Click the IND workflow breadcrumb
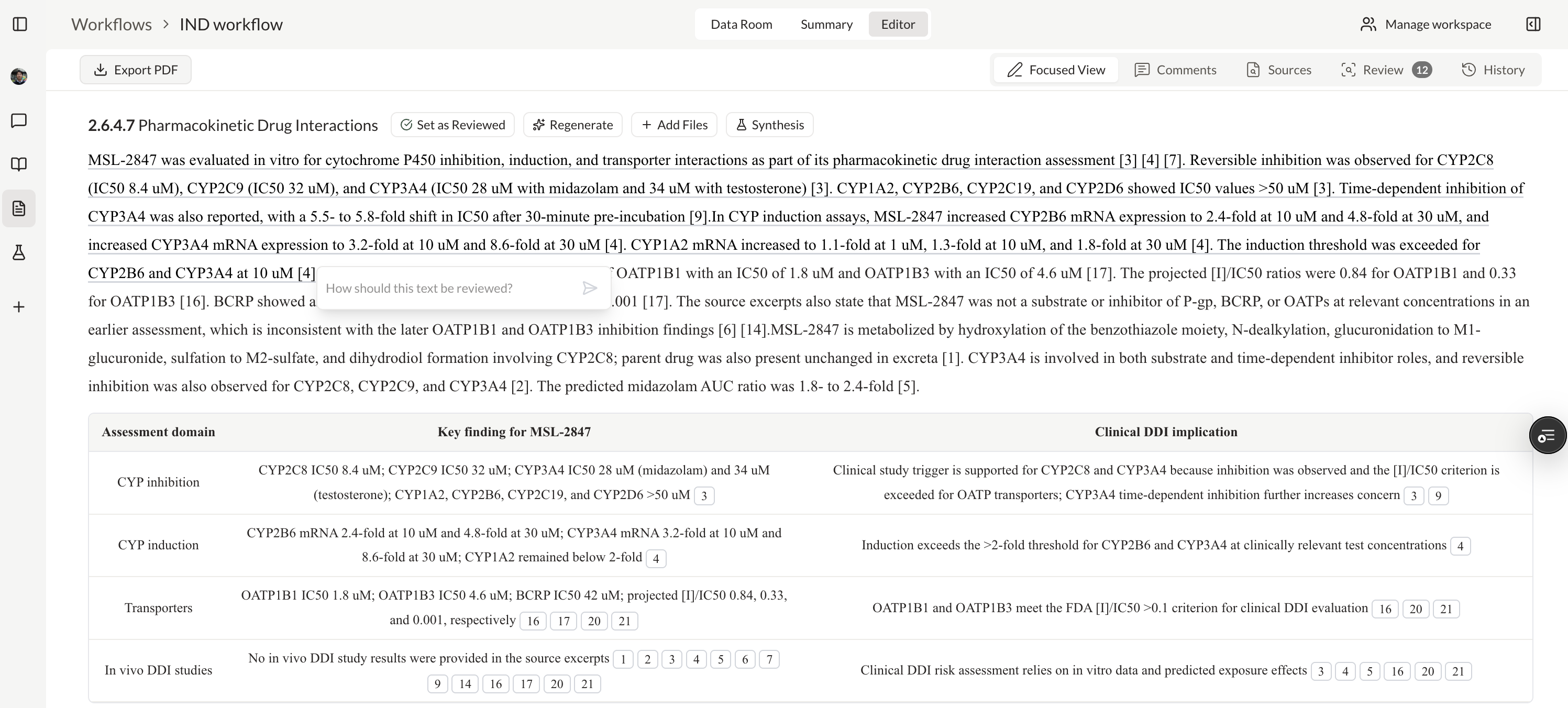The image size is (1568, 708). pos(231,25)
